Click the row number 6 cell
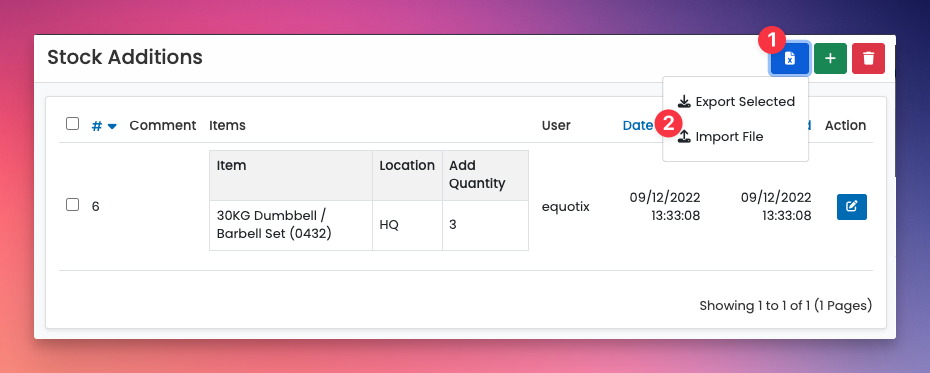The image size is (930, 373). pos(95,206)
